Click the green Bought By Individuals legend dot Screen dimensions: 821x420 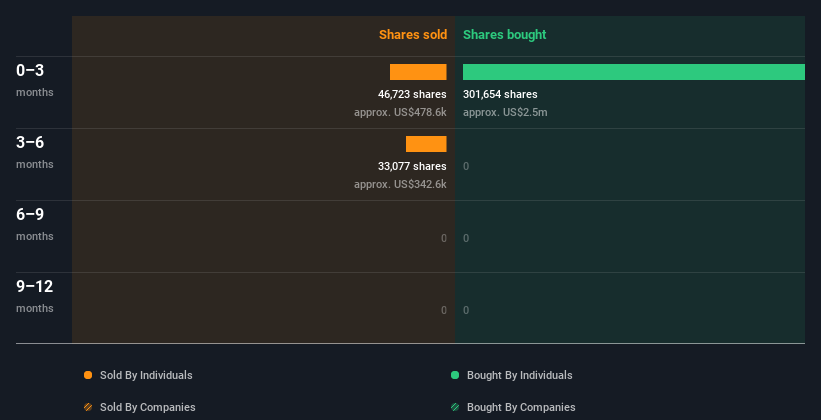[455, 375]
